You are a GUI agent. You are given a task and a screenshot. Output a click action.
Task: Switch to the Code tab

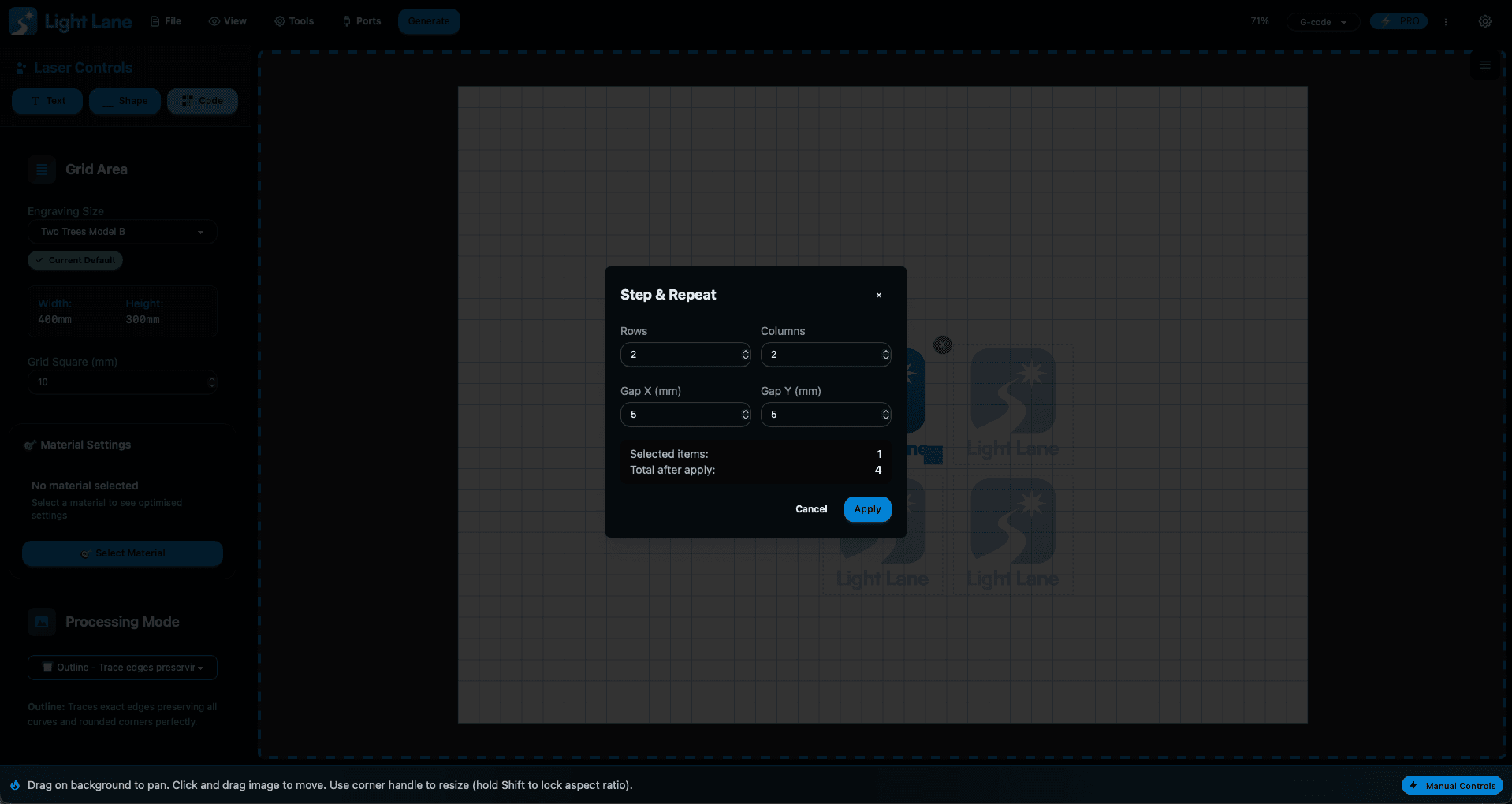203,101
